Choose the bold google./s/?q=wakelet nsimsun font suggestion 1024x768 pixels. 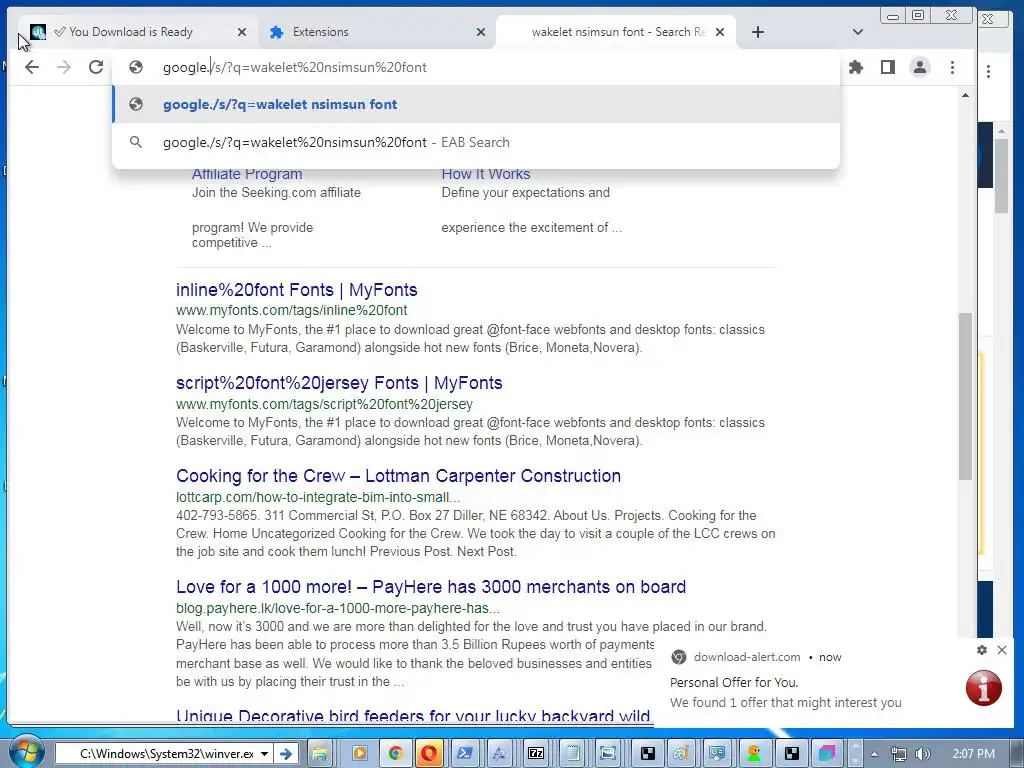476,104
